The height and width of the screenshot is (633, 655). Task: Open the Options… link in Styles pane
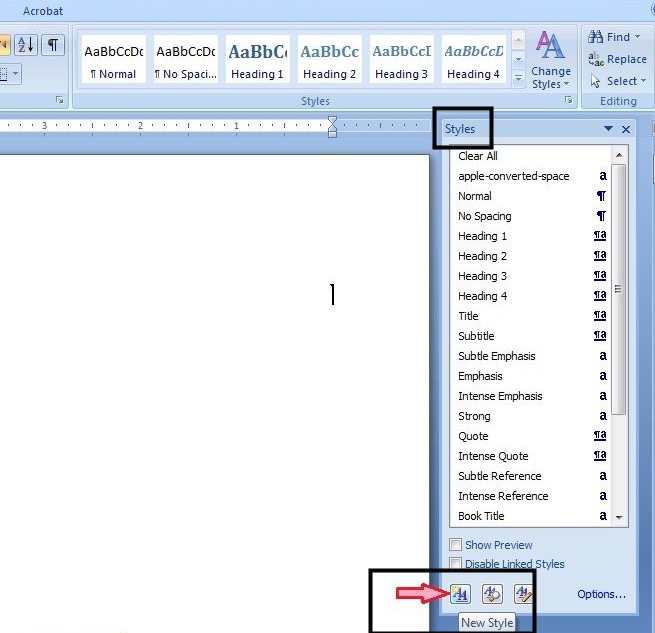pyautogui.click(x=601, y=594)
